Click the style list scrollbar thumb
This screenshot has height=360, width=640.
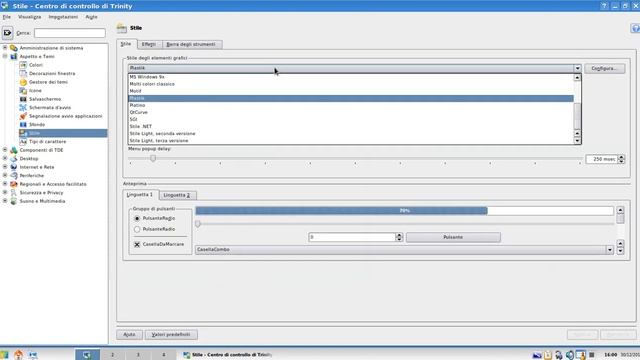coord(577,116)
